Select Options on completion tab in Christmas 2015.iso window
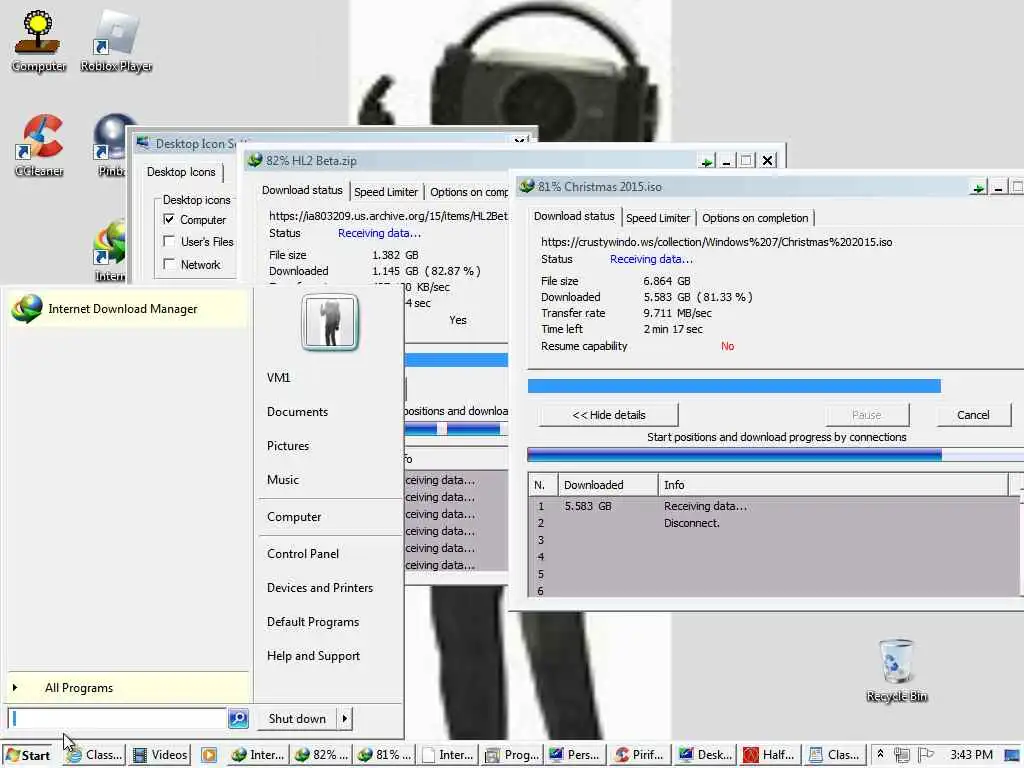Screen dimensions: 1024x768 tap(755, 218)
